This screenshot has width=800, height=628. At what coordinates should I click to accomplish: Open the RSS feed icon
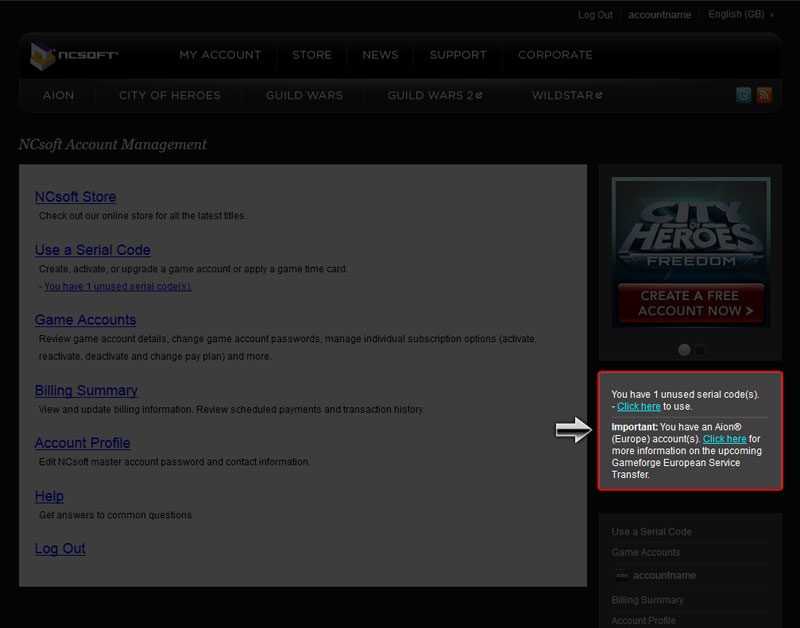pyautogui.click(x=764, y=95)
